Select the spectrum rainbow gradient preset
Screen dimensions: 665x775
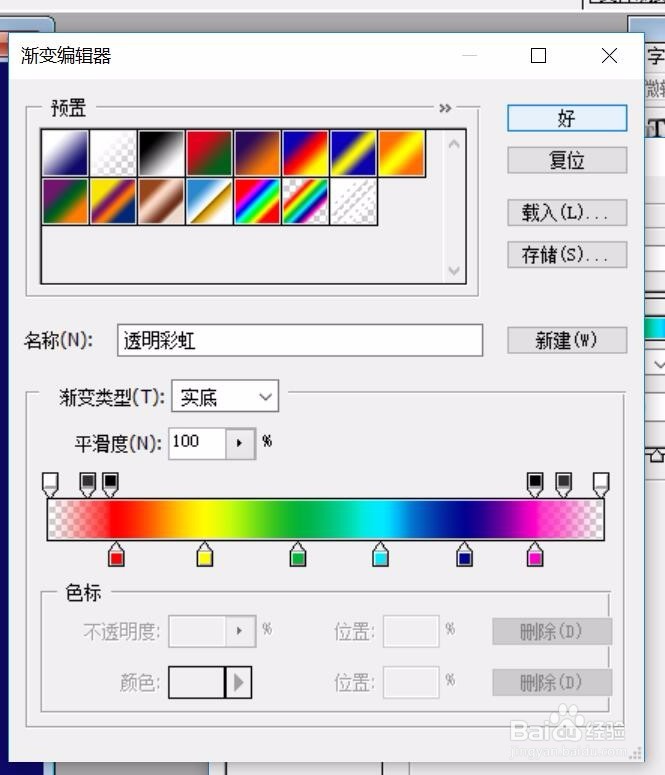click(x=258, y=202)
